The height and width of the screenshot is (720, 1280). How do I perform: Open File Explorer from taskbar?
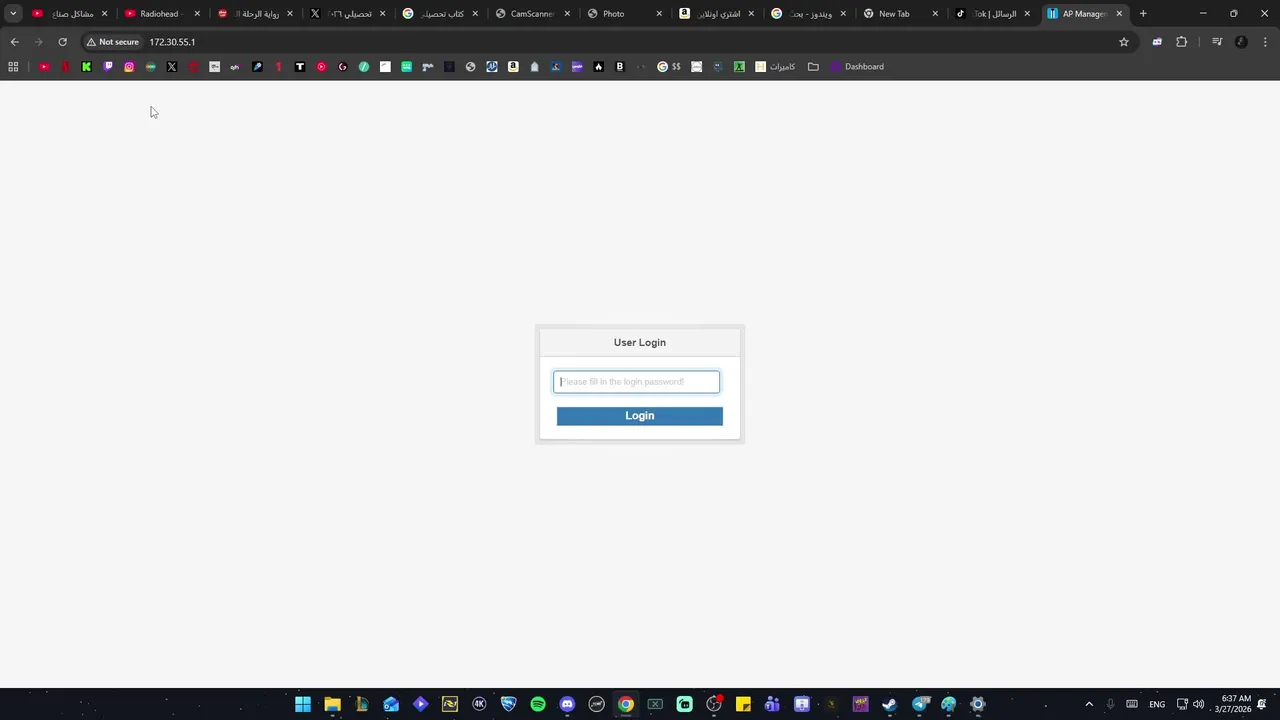[x=332, y=704]
